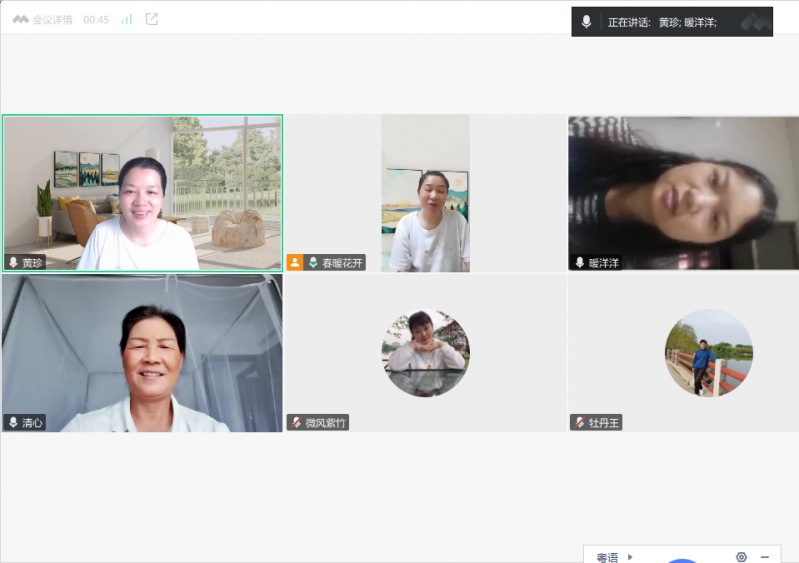Click the orange host icon on 春暖花开
The height and width of the screenshot is (563, 799).
(295, 263)
